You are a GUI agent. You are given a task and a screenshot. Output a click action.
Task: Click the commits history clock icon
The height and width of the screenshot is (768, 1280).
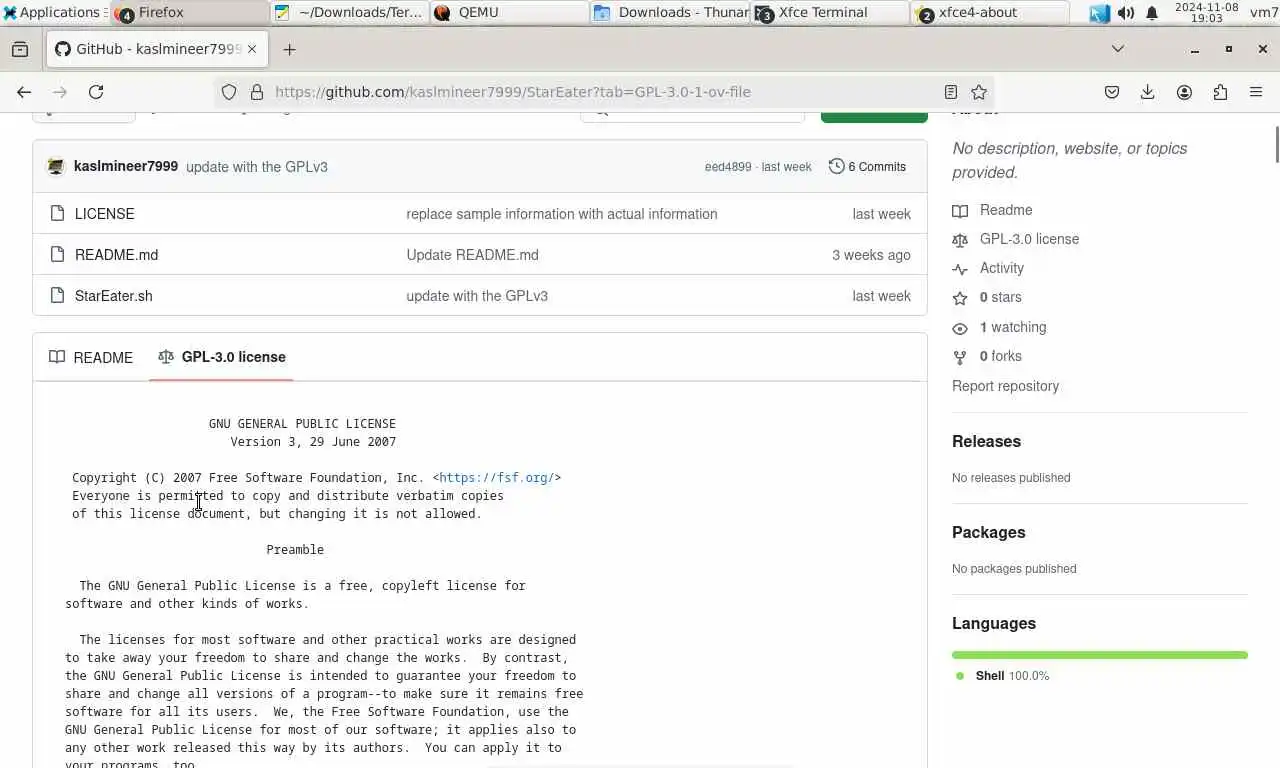(836, 166)
